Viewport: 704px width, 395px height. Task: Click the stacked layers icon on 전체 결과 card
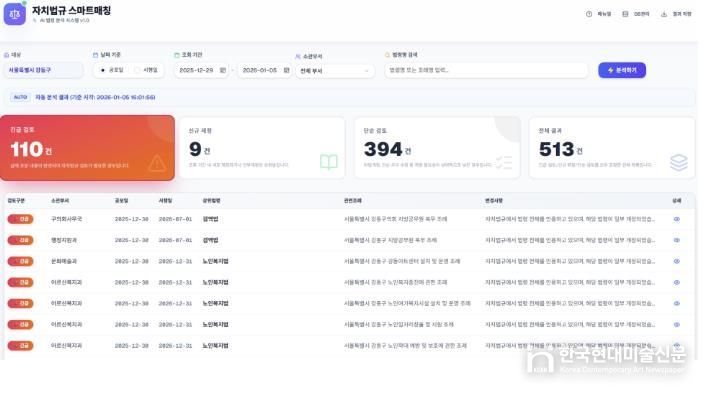(678, 162)
